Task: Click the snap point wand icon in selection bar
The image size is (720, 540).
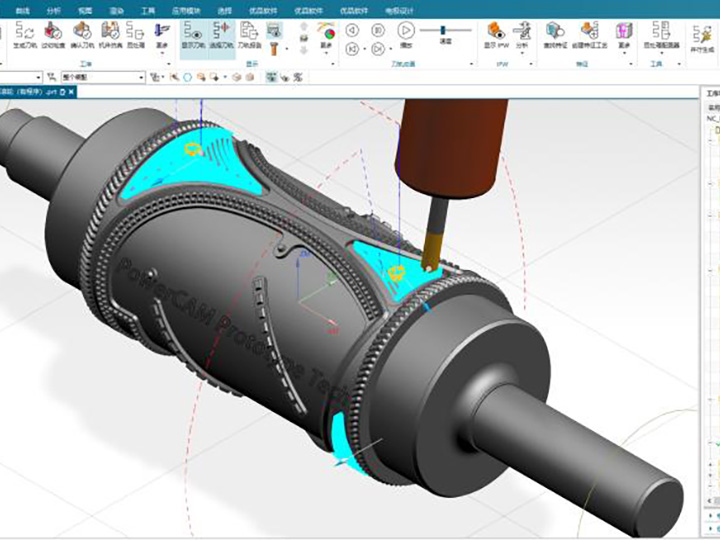Action: [x=174, y=77]
